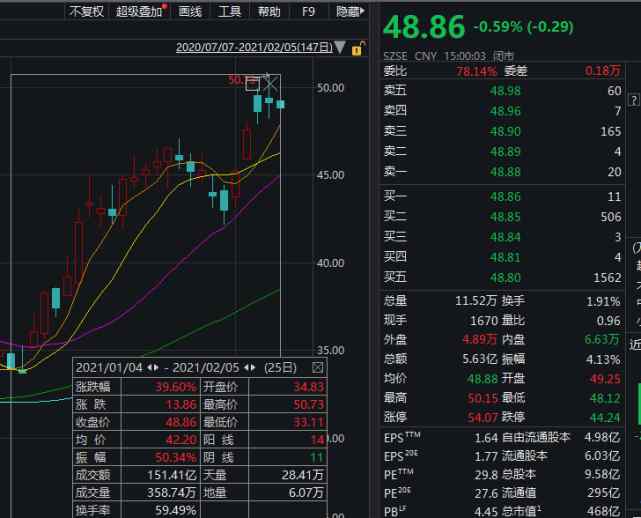This screenshot has width=641, height=518.
Task: Click the 委比 value 78.14%
Action: click(476, 72)
